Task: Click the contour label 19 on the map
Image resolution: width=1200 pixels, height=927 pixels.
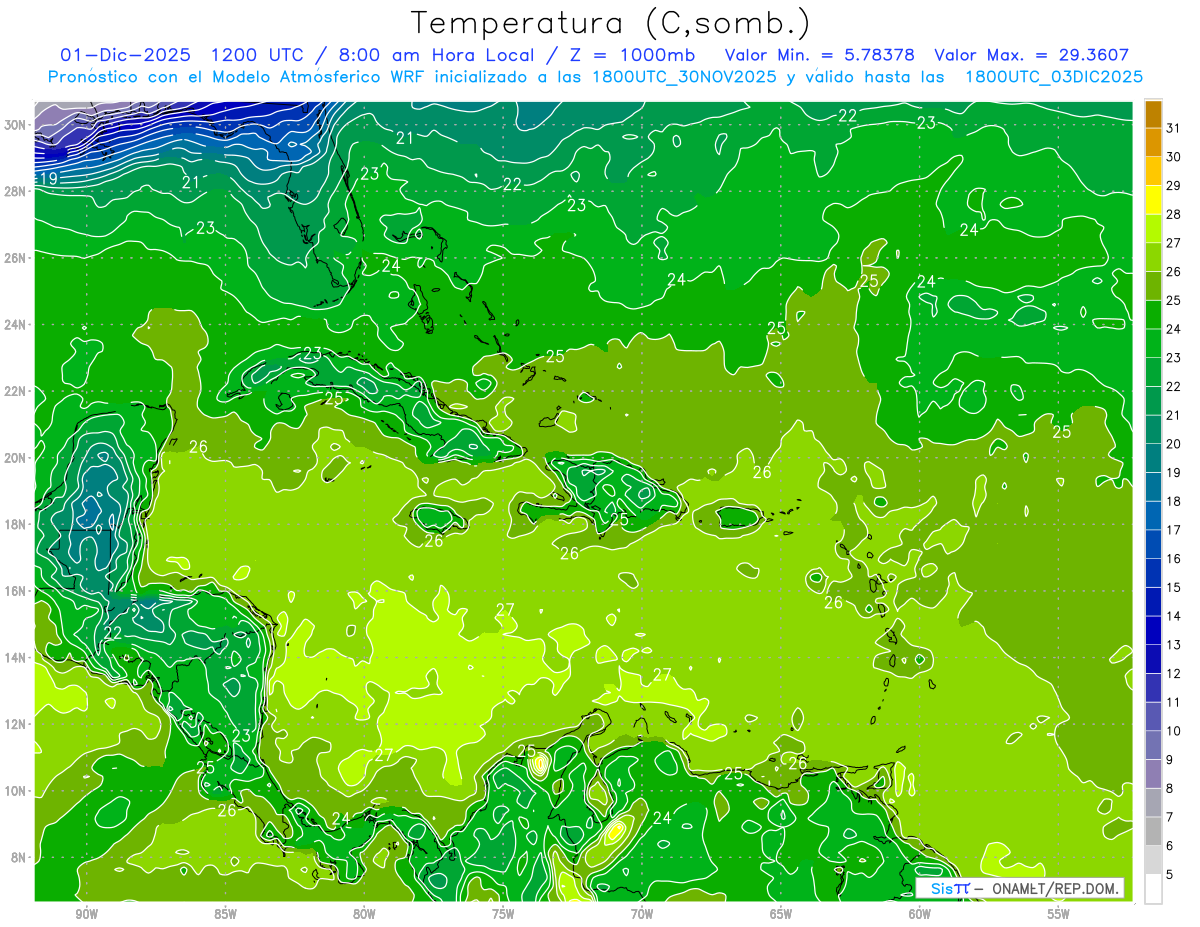Action: click(48, 179)
